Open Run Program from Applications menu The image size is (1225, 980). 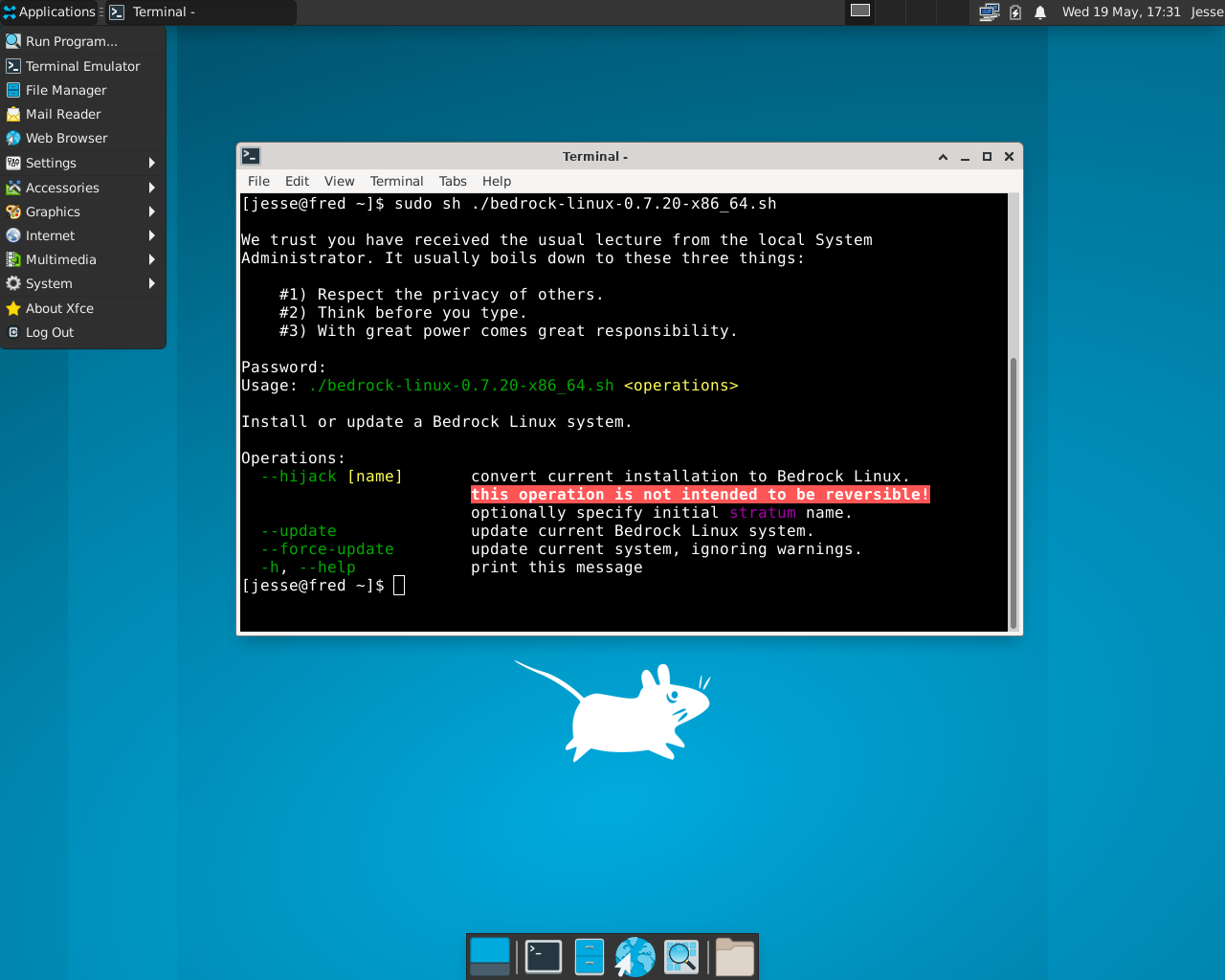coord(83,41)
